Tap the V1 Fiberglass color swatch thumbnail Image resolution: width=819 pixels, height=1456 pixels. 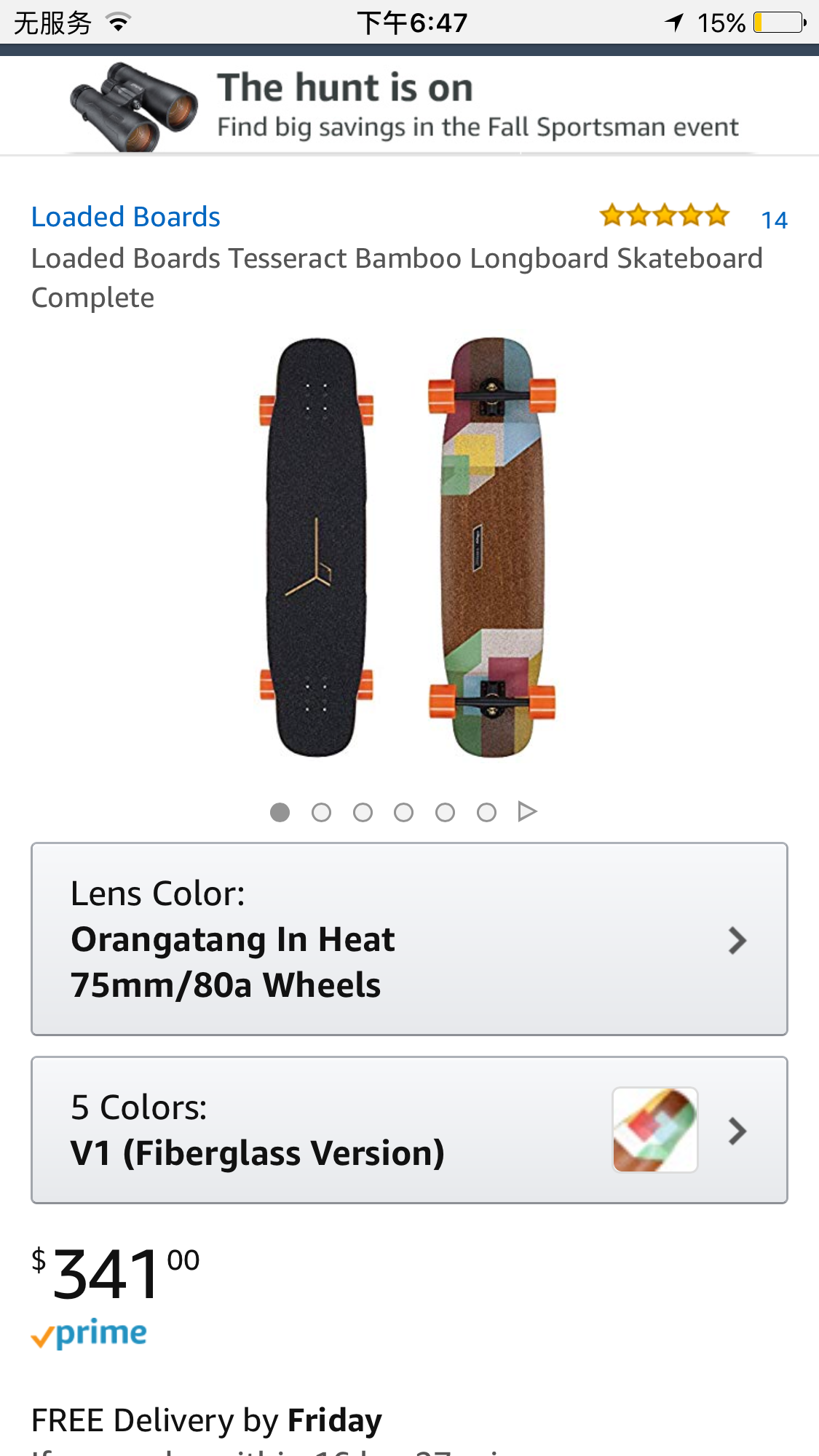[x=655, y=1130]
